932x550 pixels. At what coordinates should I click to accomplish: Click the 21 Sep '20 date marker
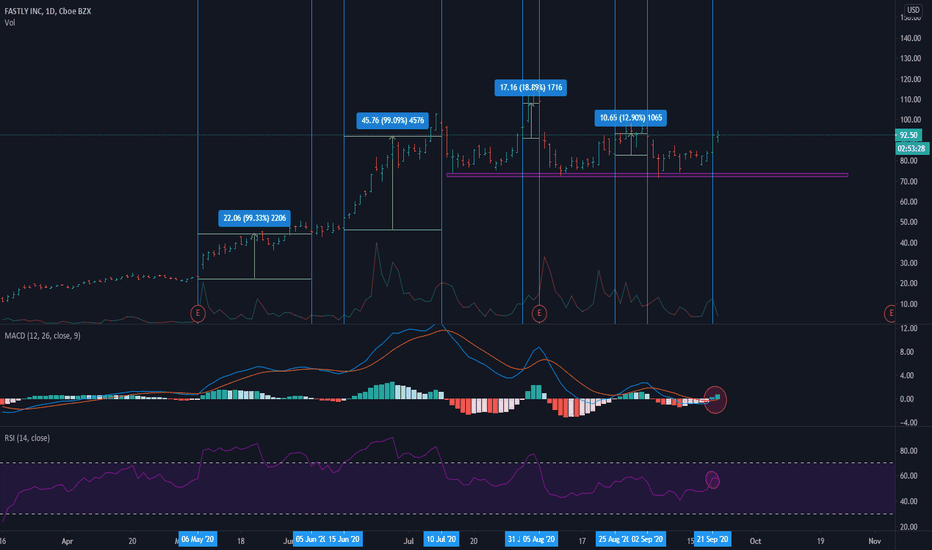point(712,539)
